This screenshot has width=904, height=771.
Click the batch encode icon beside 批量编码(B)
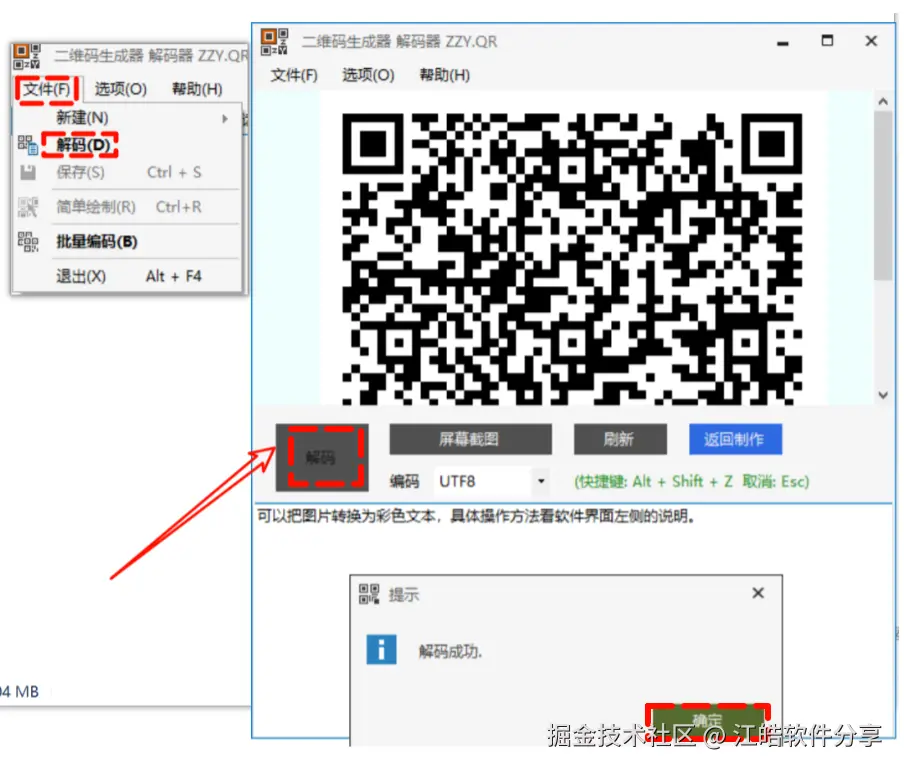coord(28,242)
